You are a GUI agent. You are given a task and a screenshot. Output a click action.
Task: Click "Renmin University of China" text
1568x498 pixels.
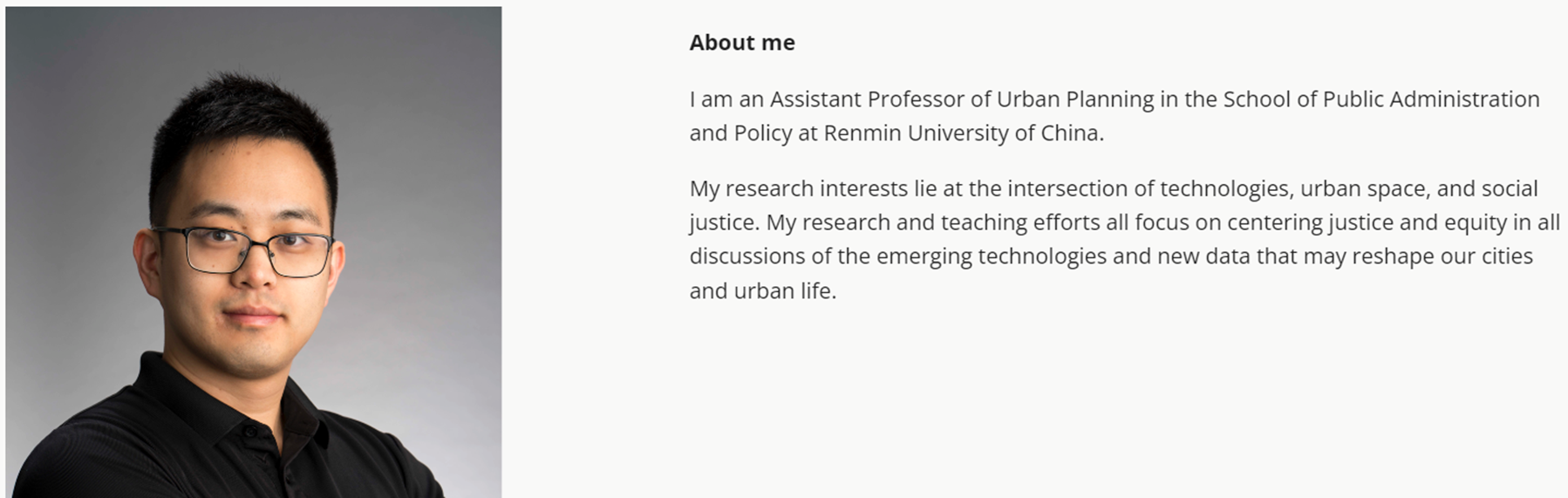click(x=962, y=133)
